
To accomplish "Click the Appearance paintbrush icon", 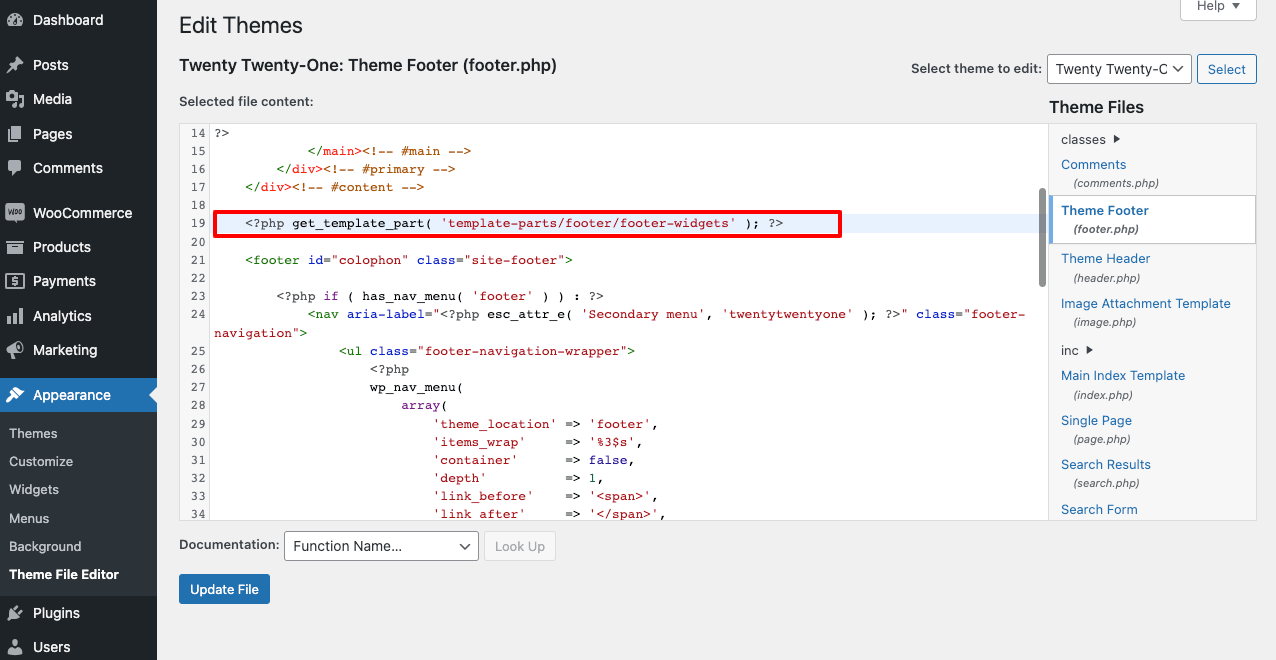I will (15, 395).
